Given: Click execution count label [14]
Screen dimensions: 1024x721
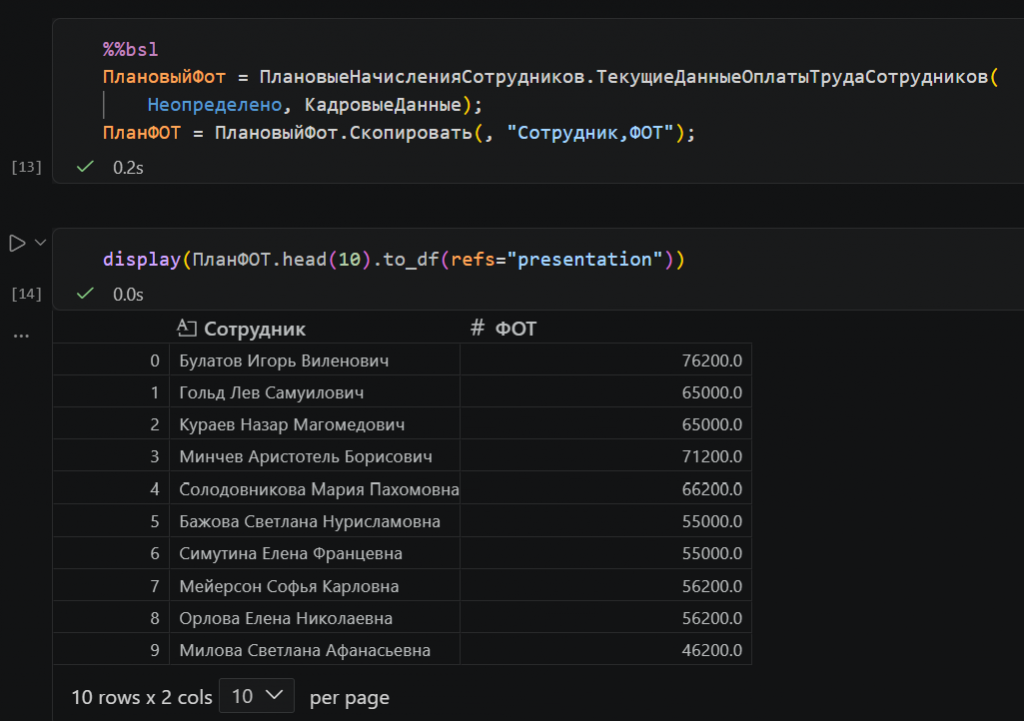Looking at the screenshot, I should click(x=27, y=294).
